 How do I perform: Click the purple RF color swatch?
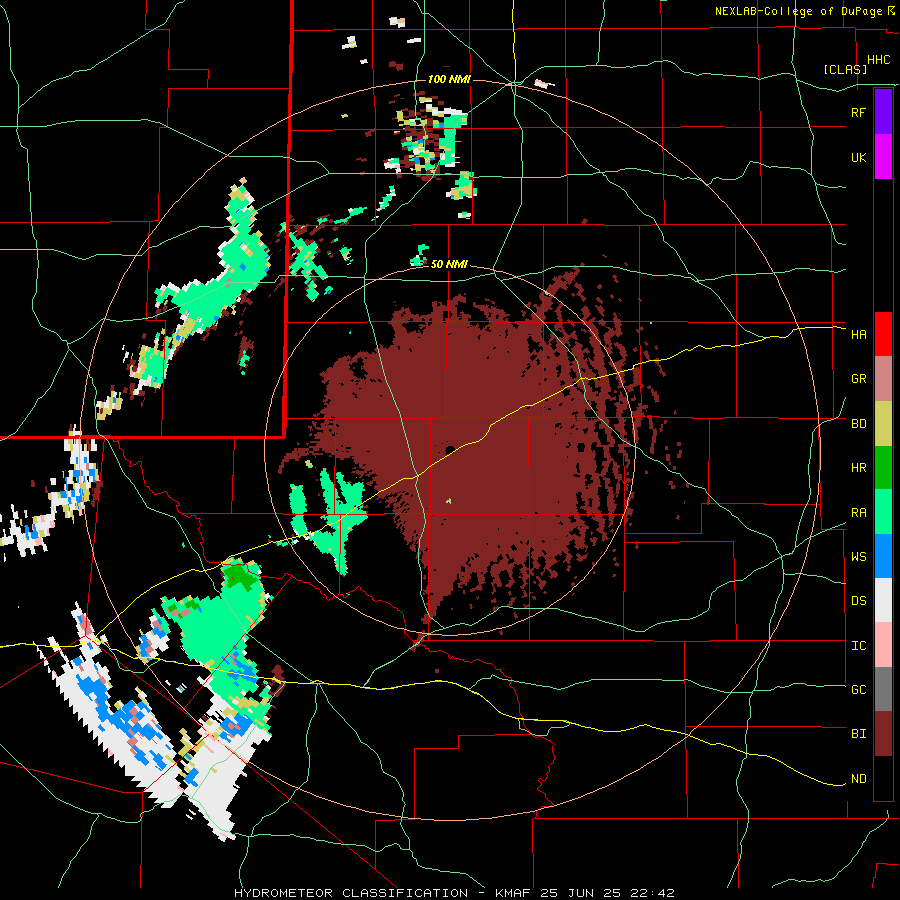pyautogui.click(x=883, y=112)
